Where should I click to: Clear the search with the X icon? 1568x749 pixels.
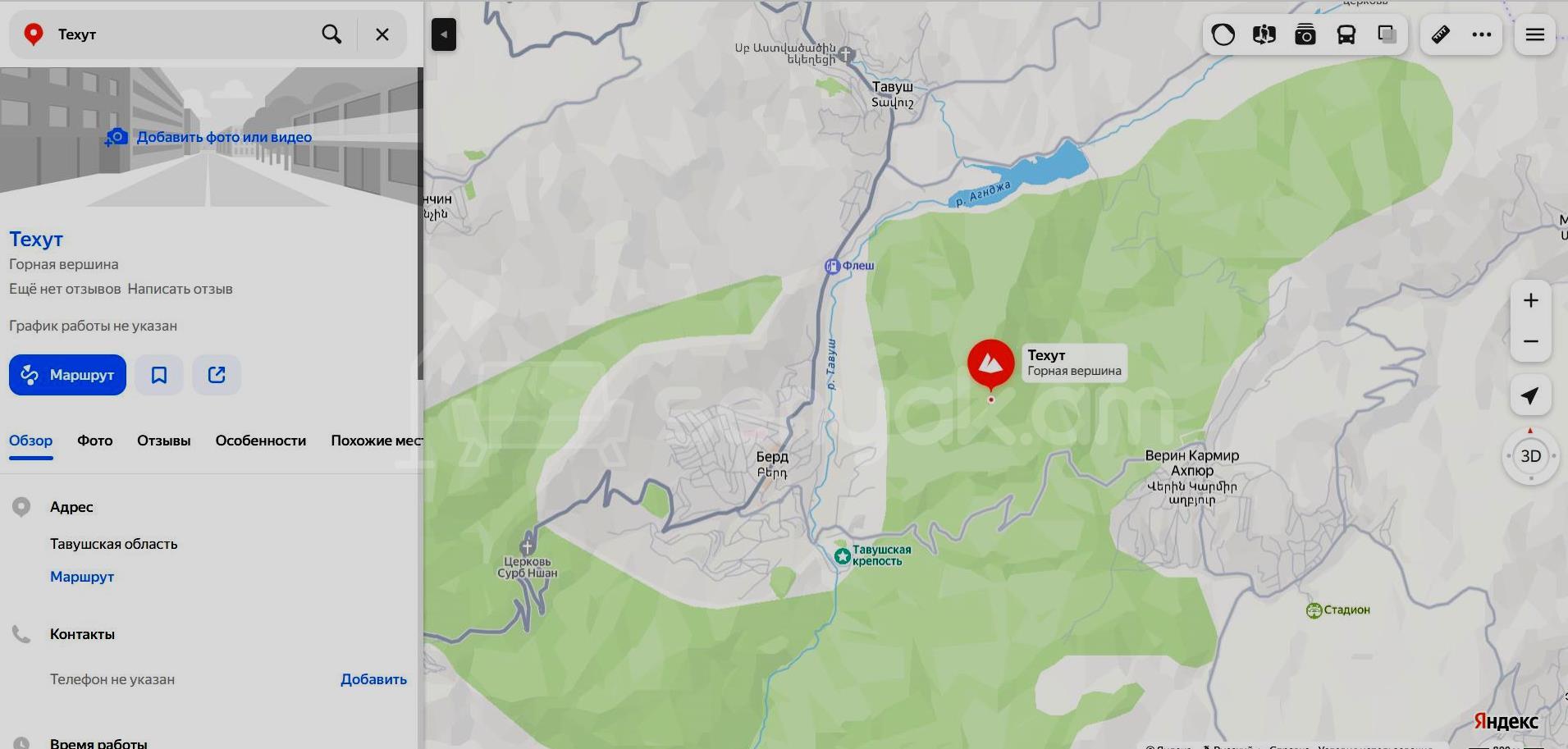pyautogui.click(x=382, y=34)
